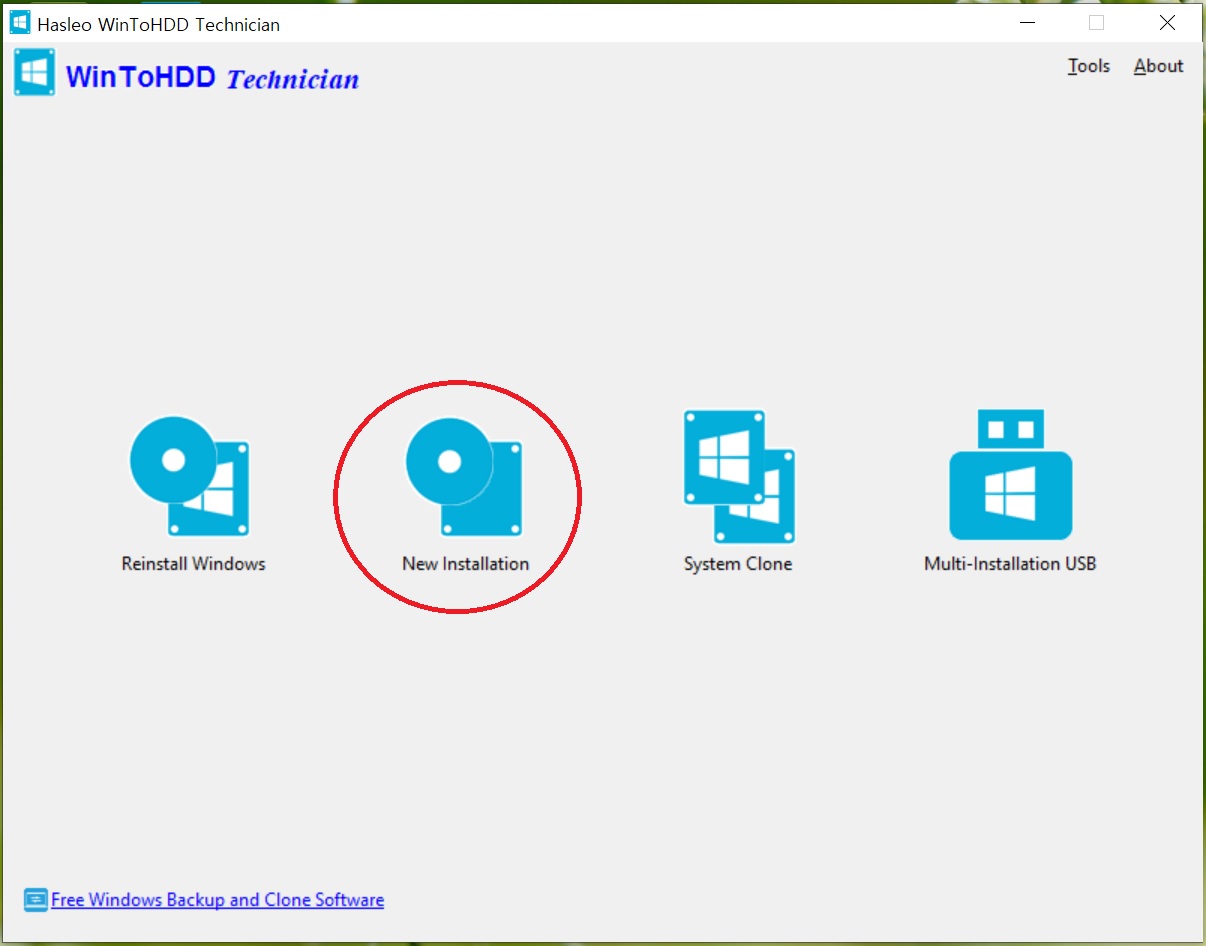Click the Reinstall Windows label
1206x946 pixels.
[x=194, y=564]
